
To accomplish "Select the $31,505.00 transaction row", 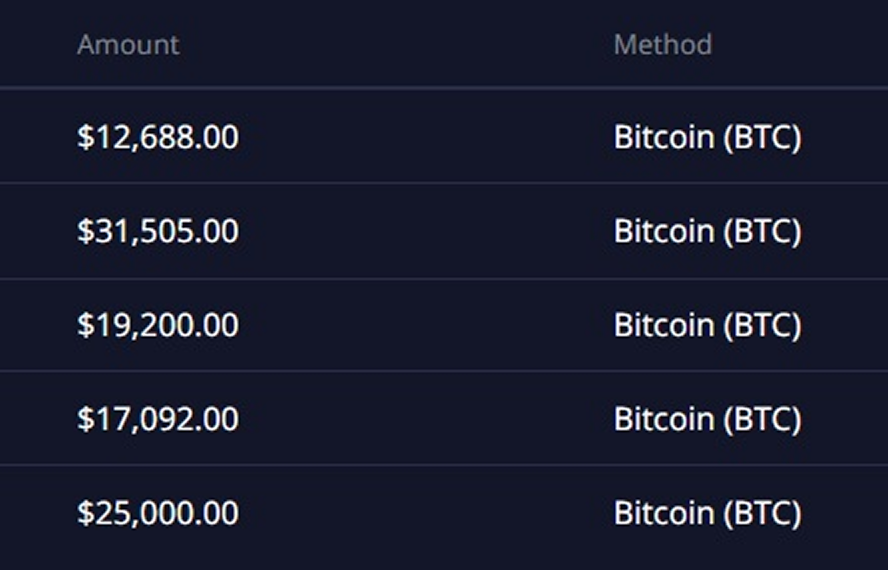I will coord(420,231).
